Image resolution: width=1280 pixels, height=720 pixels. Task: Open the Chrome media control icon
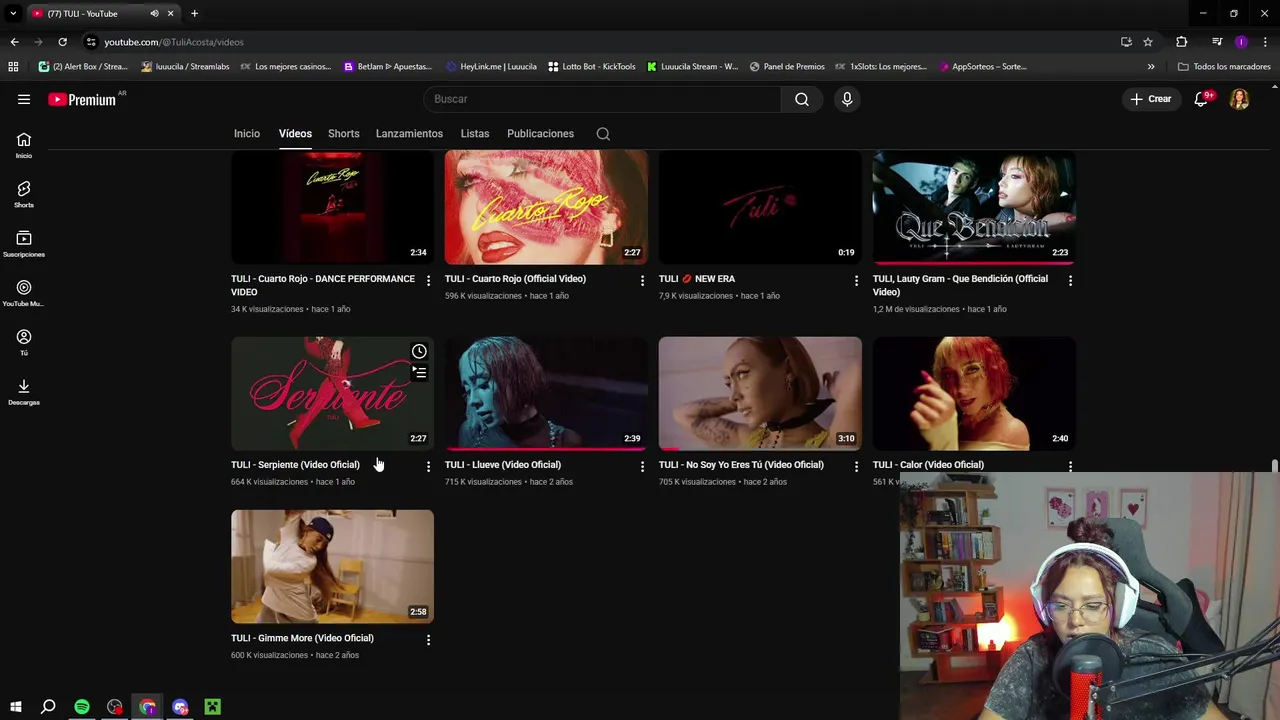(1217, 42)
